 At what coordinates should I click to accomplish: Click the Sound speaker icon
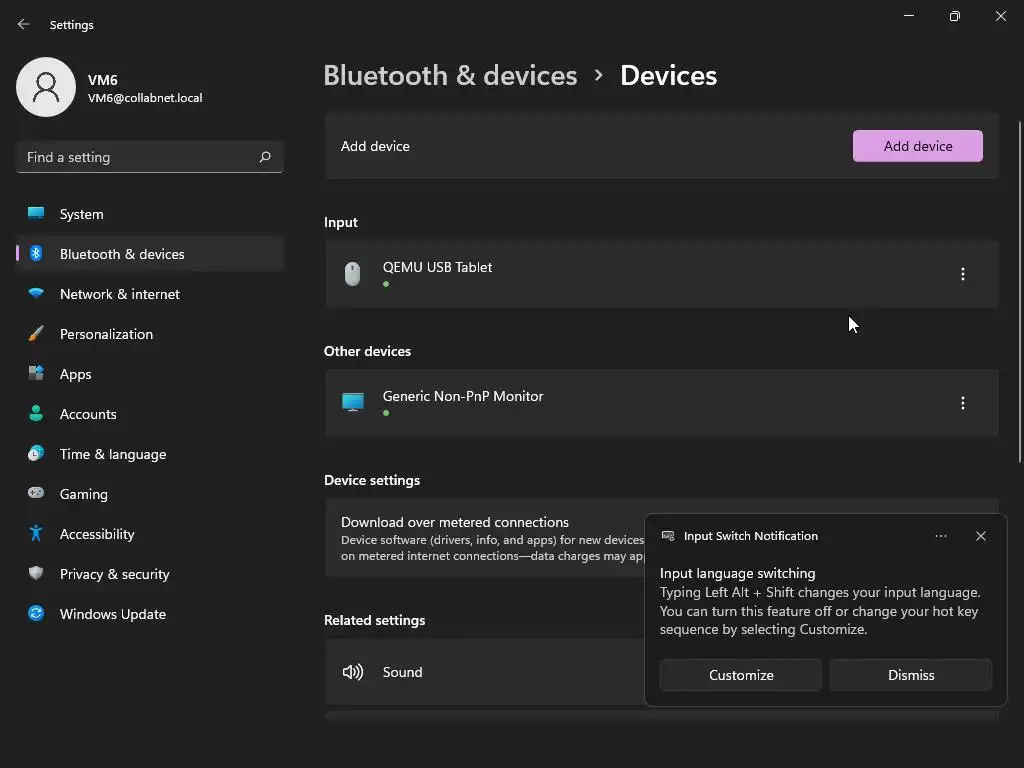tap(353, 672)
